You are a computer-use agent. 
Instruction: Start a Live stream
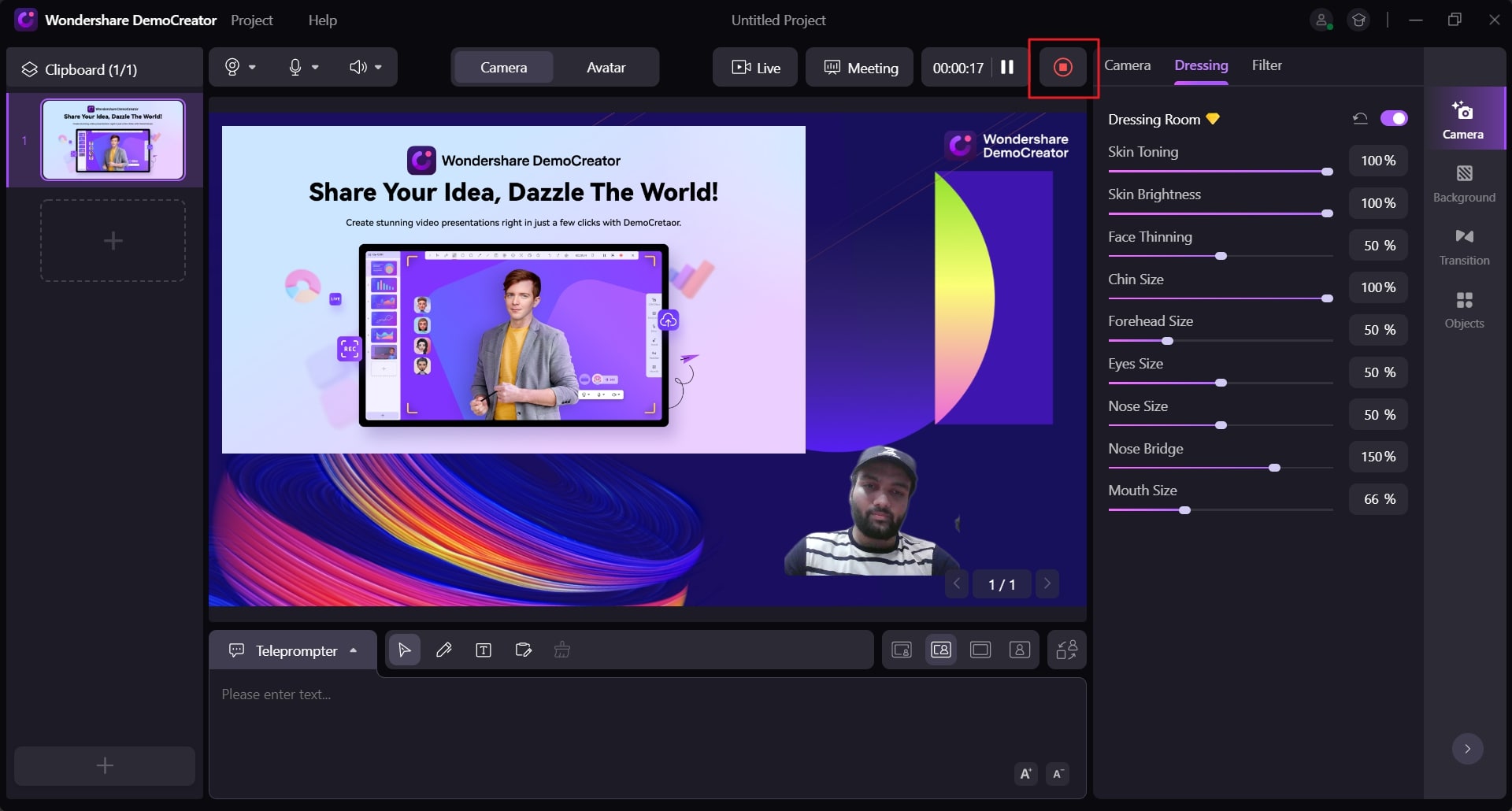tap(755, 68)
